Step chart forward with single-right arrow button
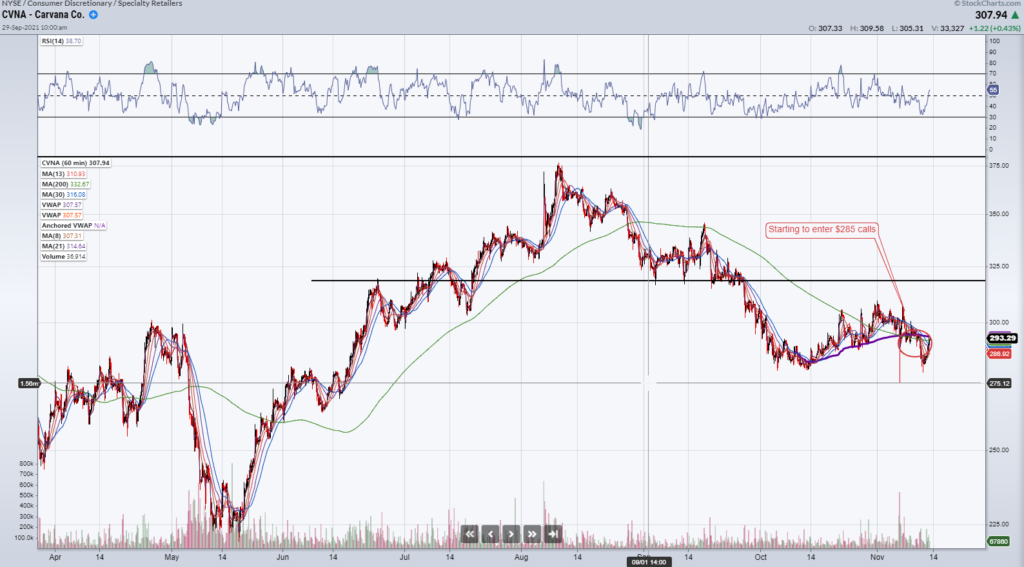 pyautogui.click(x=511, y=534)
